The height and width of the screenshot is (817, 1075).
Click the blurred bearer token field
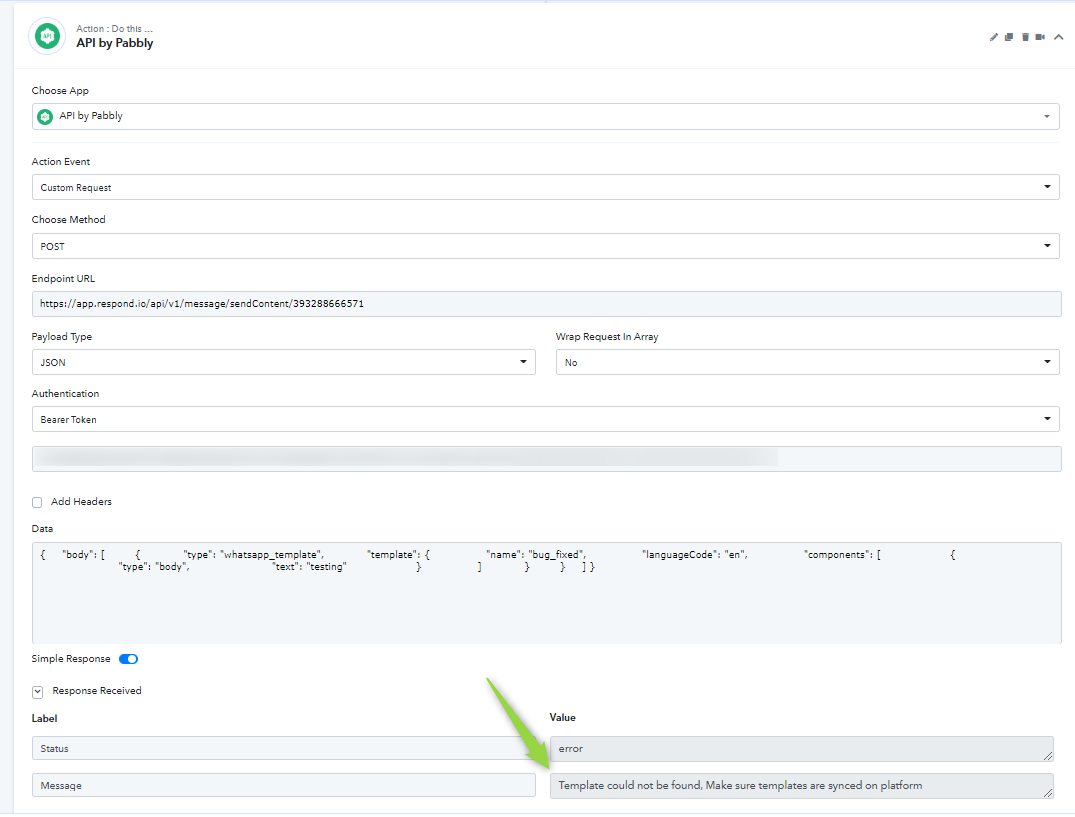point(546,459)
